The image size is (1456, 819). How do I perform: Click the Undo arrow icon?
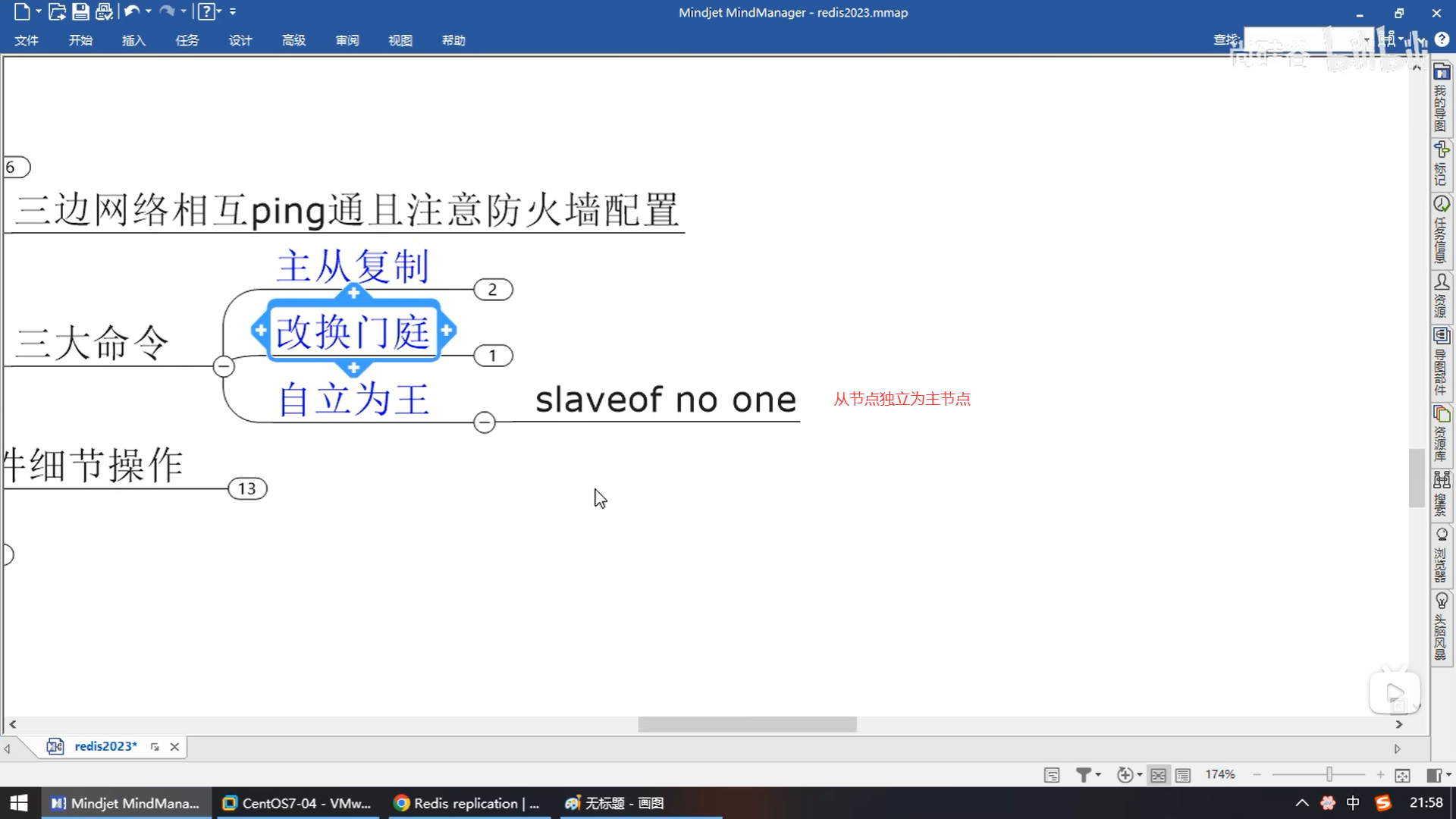pyautogui.click(x=131, y=12)
